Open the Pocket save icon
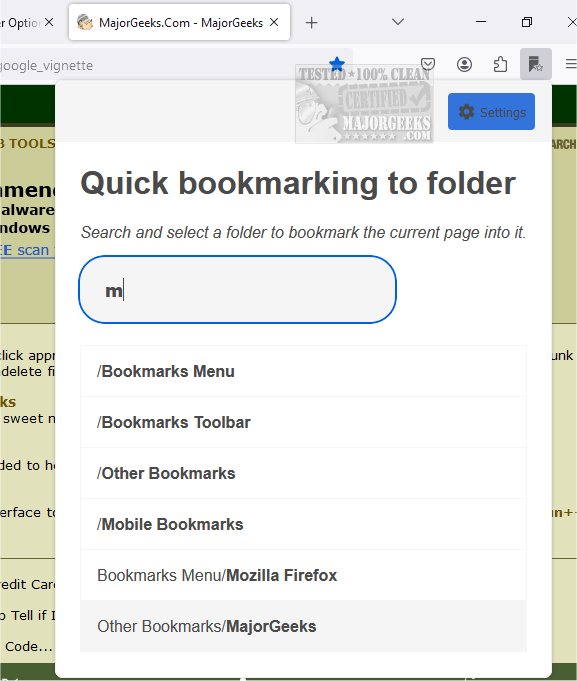The width and height of the screenshot is (577, 681). (428, 64)
